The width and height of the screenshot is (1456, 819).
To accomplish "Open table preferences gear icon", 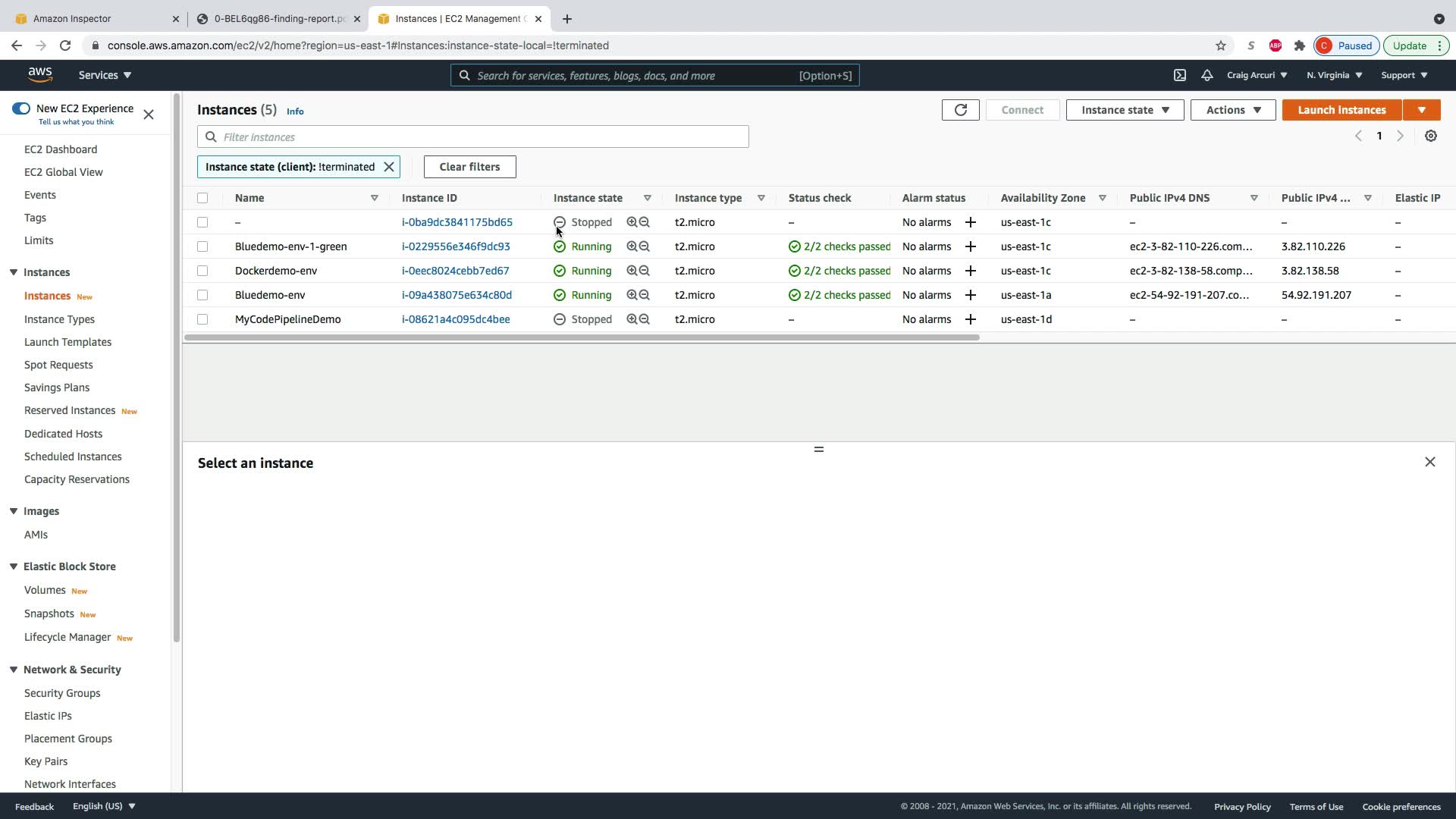I will pyautogui.click(x=1430, y=136).
